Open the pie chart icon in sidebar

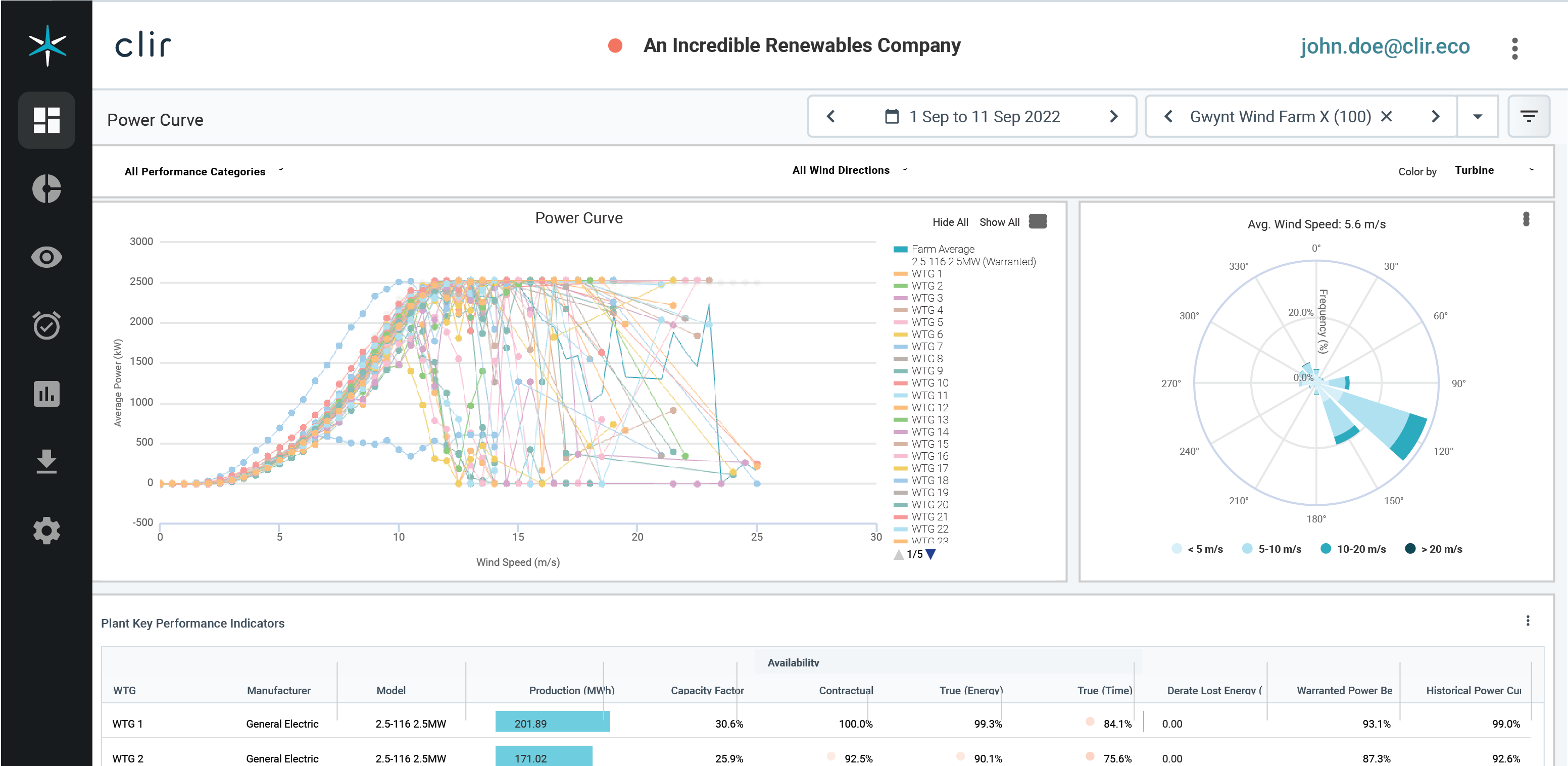click(46, 189)
